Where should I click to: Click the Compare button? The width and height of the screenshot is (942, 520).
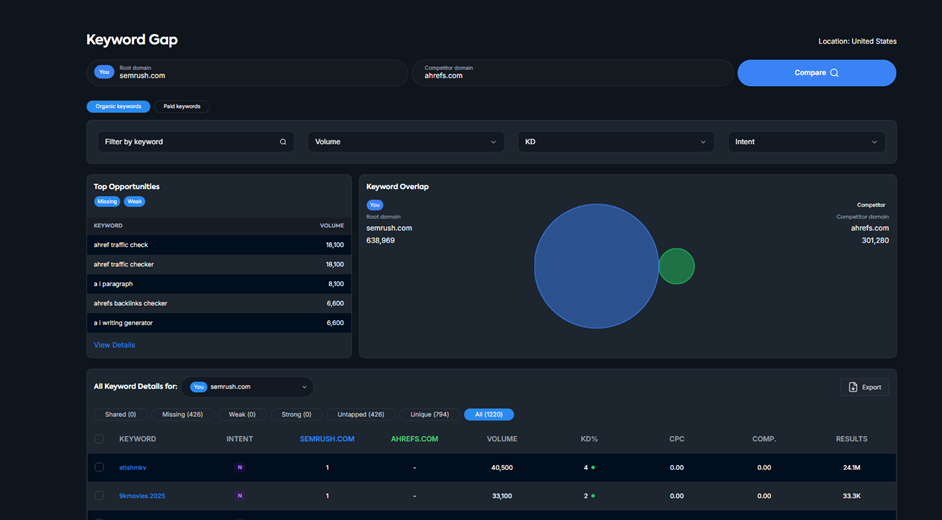click(816, 73)
